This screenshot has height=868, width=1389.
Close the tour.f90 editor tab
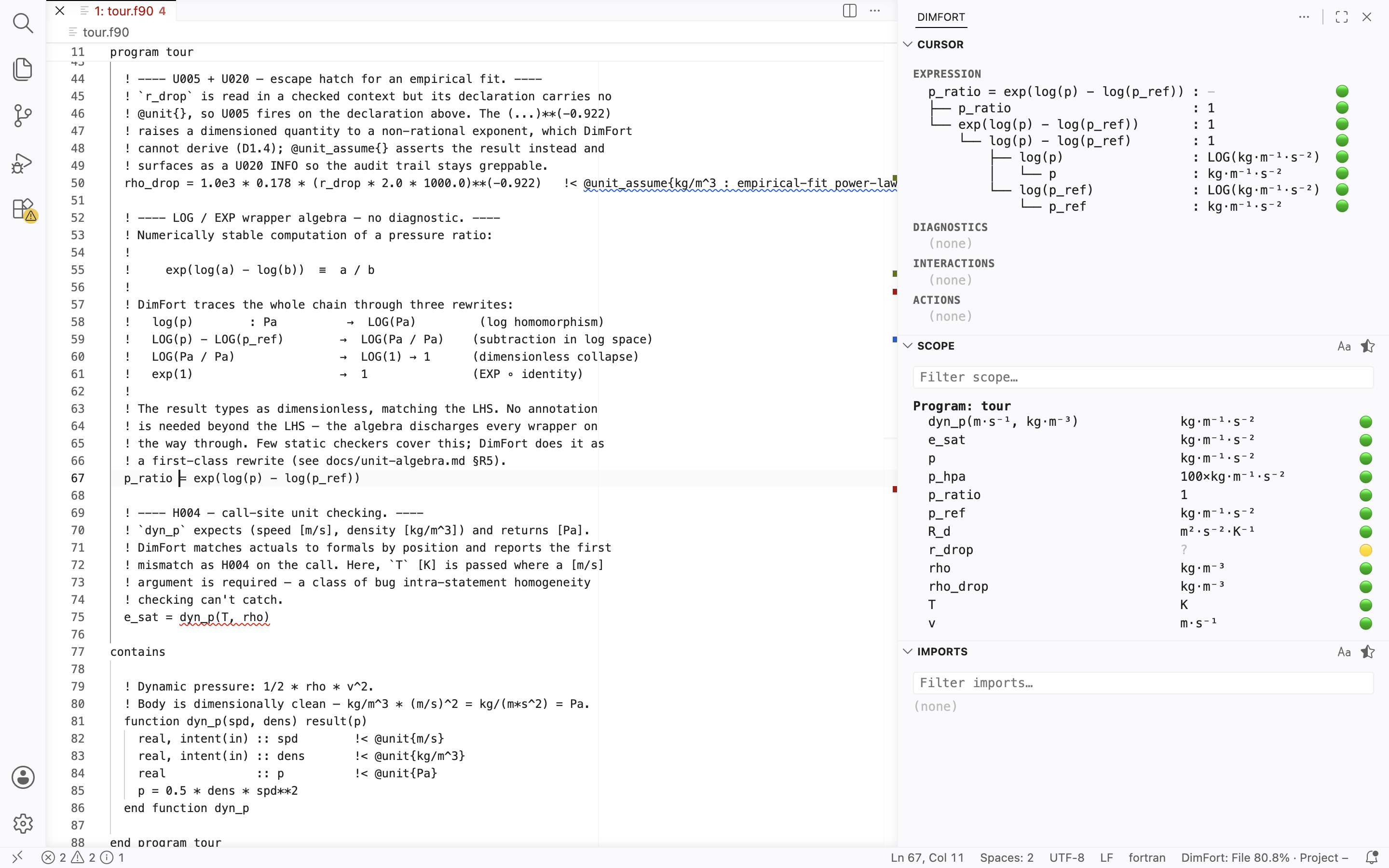(60, 11)
